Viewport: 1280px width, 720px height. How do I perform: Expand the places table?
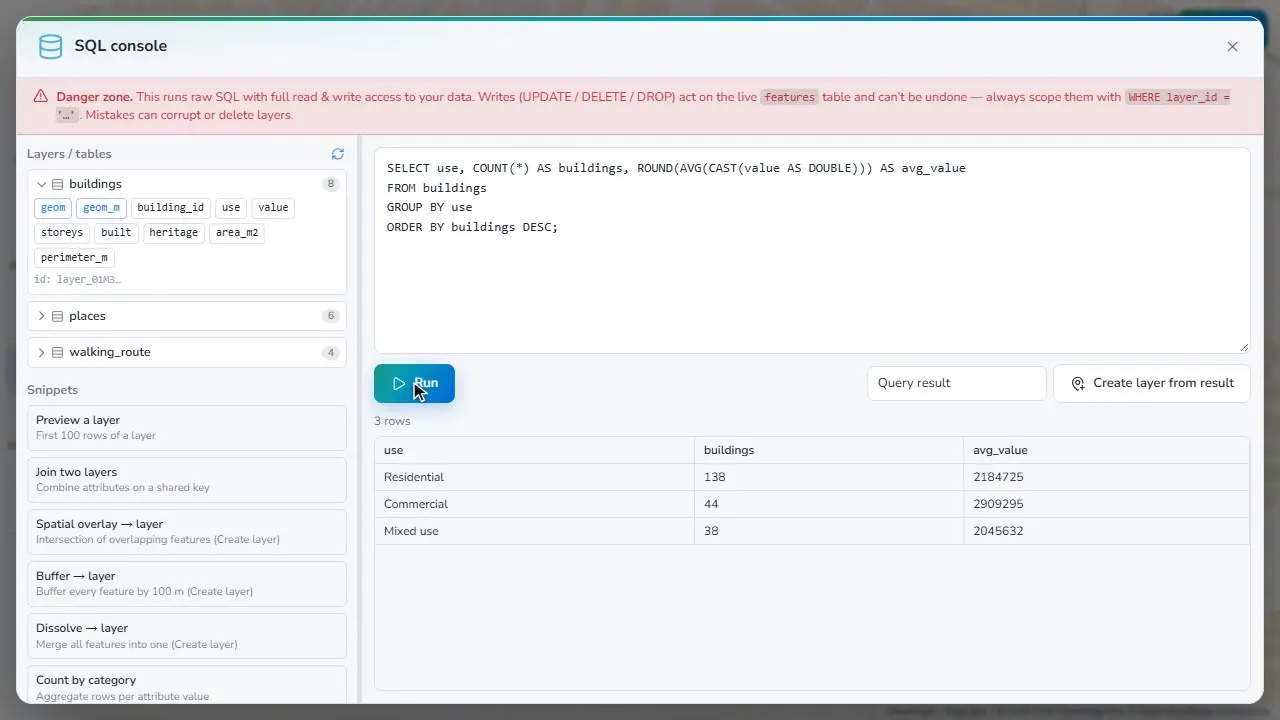[42, 316]
